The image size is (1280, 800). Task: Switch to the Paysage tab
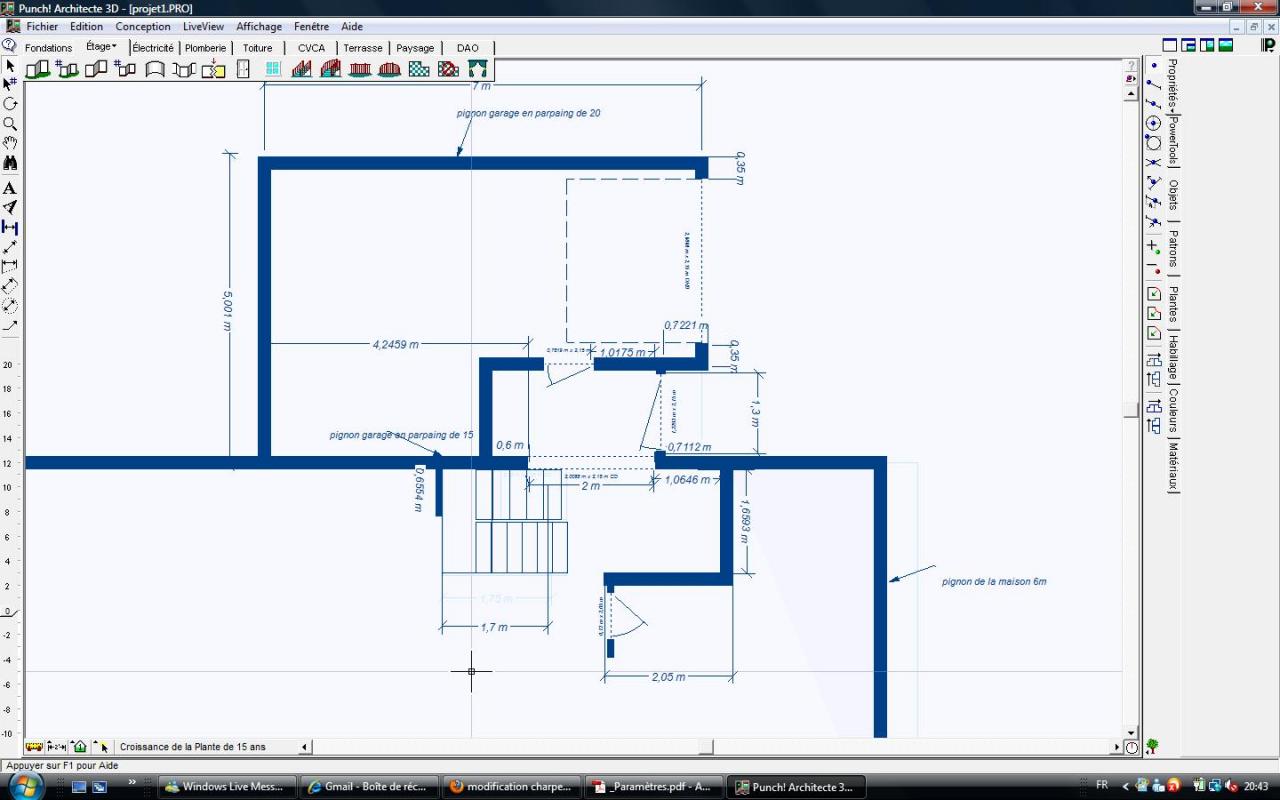(x=415, y=48)
